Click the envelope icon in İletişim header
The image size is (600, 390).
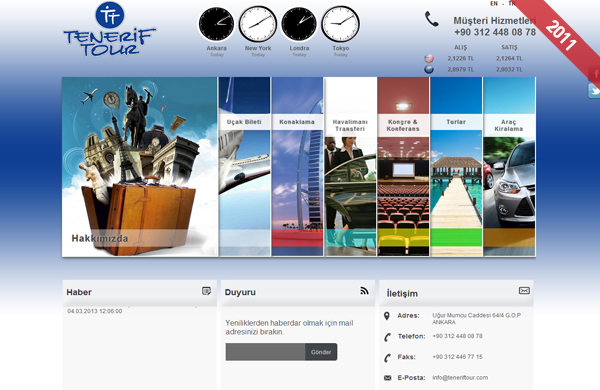(524, 290)
